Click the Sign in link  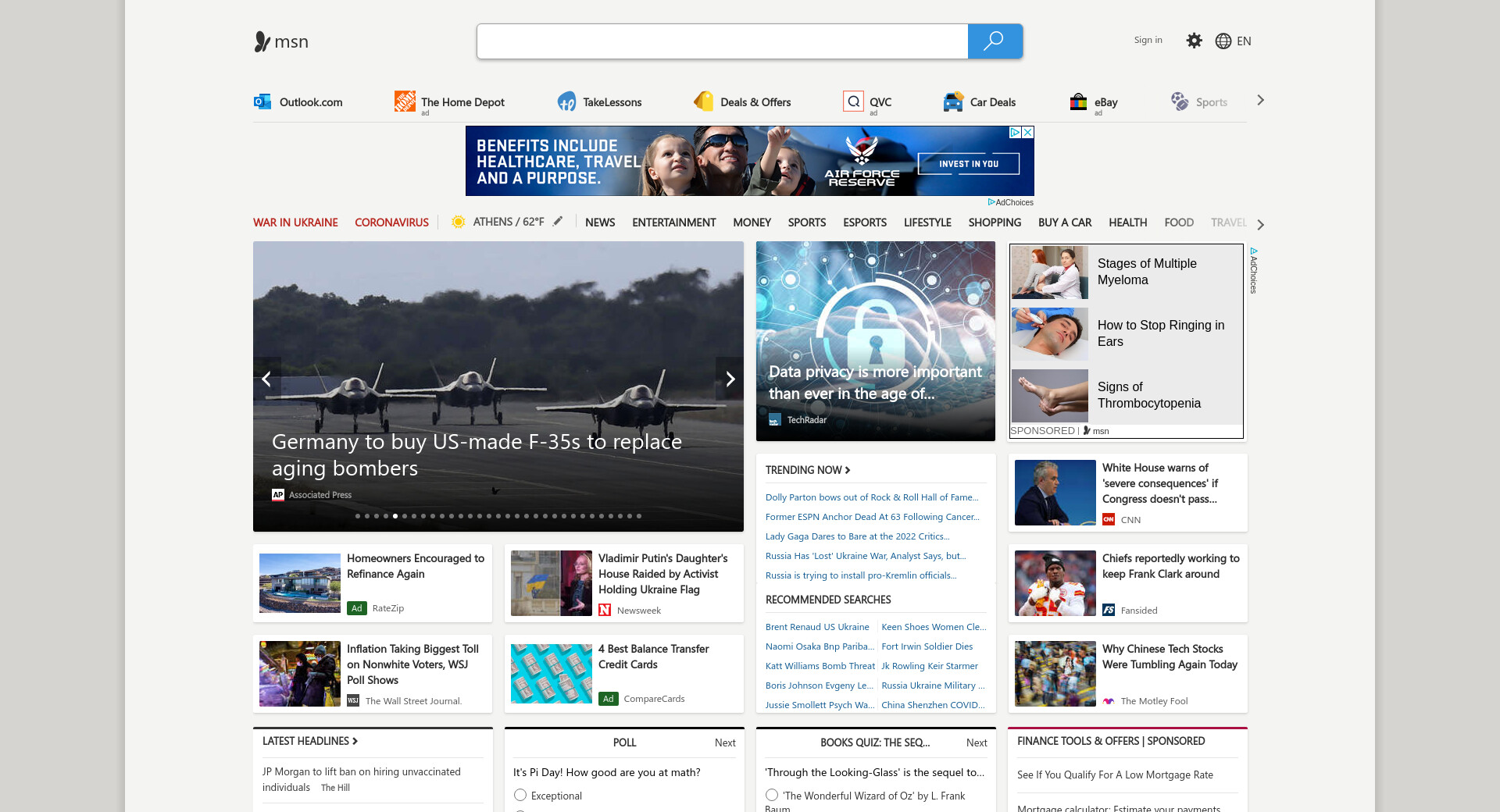pyautogui.click(x=1148, y=40)
